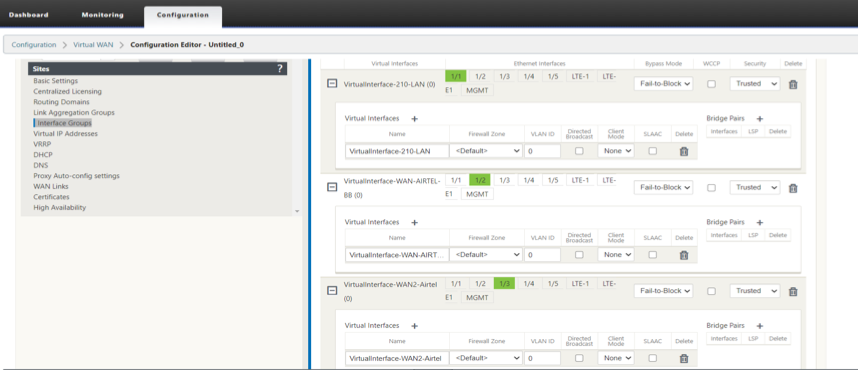
Task: Delete VirtualInterface-WAN2-Airtel virtual interface row
Action: coord(683,359)
